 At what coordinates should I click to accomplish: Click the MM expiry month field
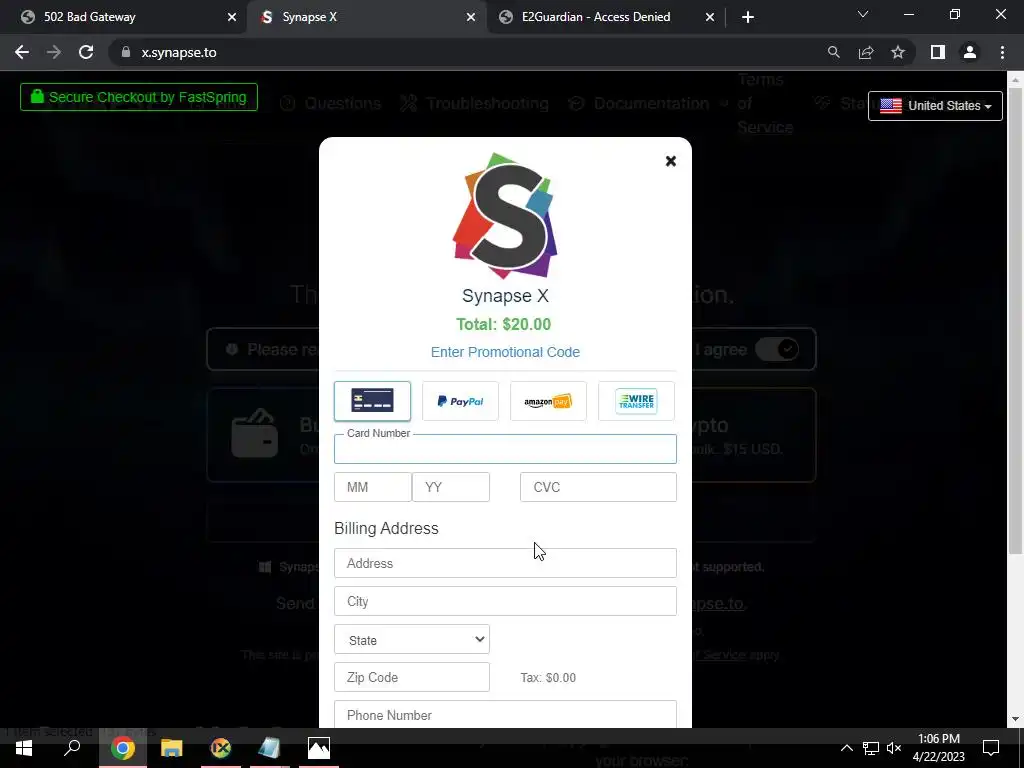pyautogui.click(x=372, y=487)
